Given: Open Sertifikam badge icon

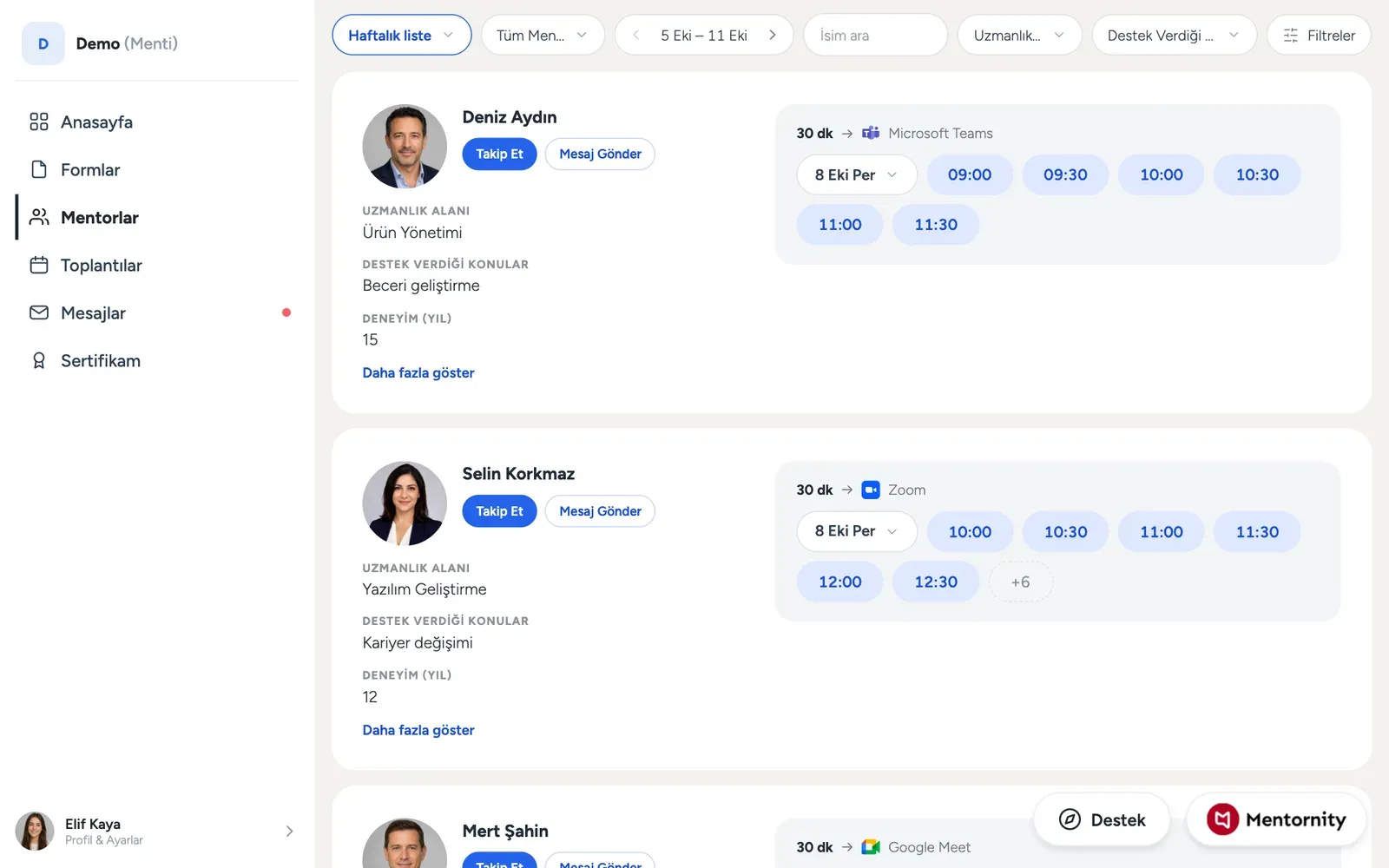Looking at the screenshot, I should click(39, 360).
